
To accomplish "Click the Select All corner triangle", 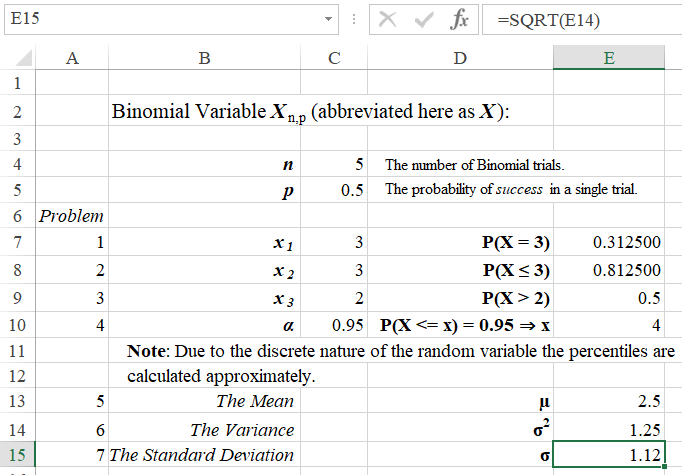I will coord(18,59).
